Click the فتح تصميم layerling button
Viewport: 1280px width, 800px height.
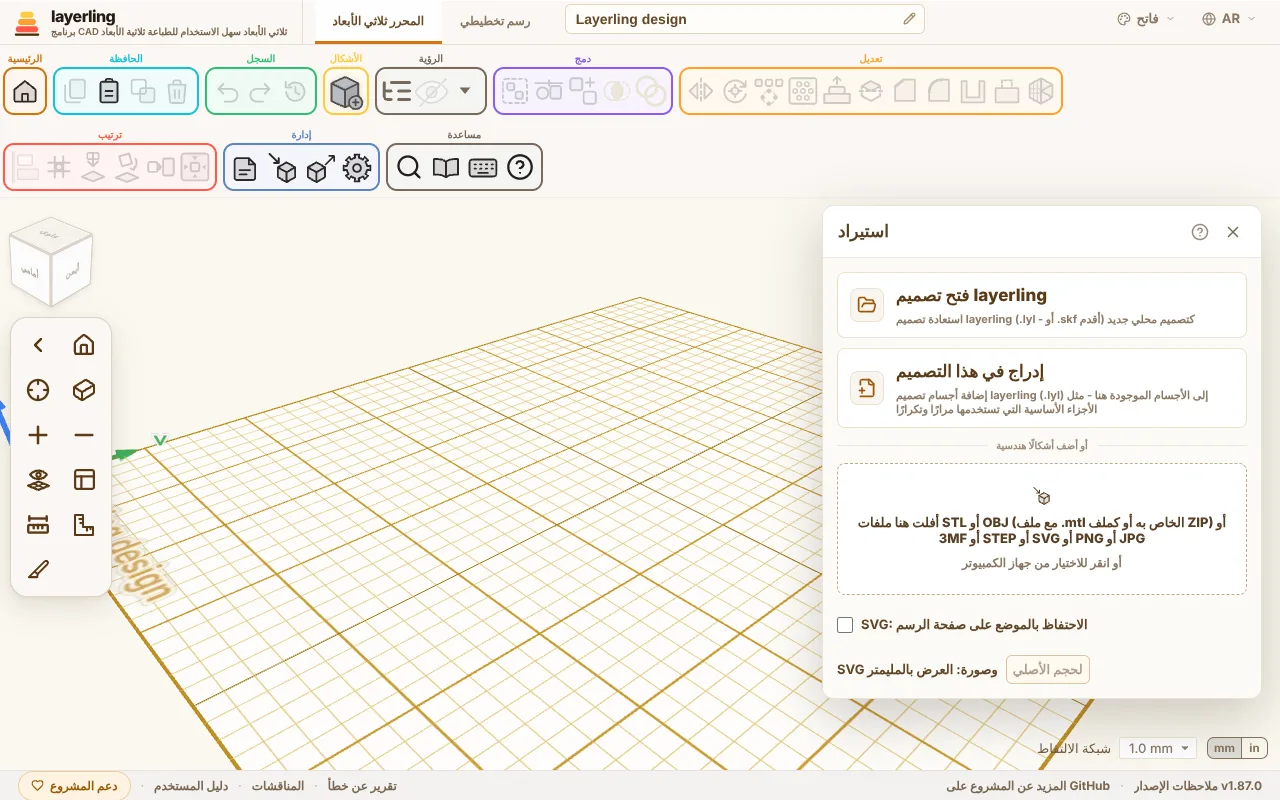(x=1042, y=305)
